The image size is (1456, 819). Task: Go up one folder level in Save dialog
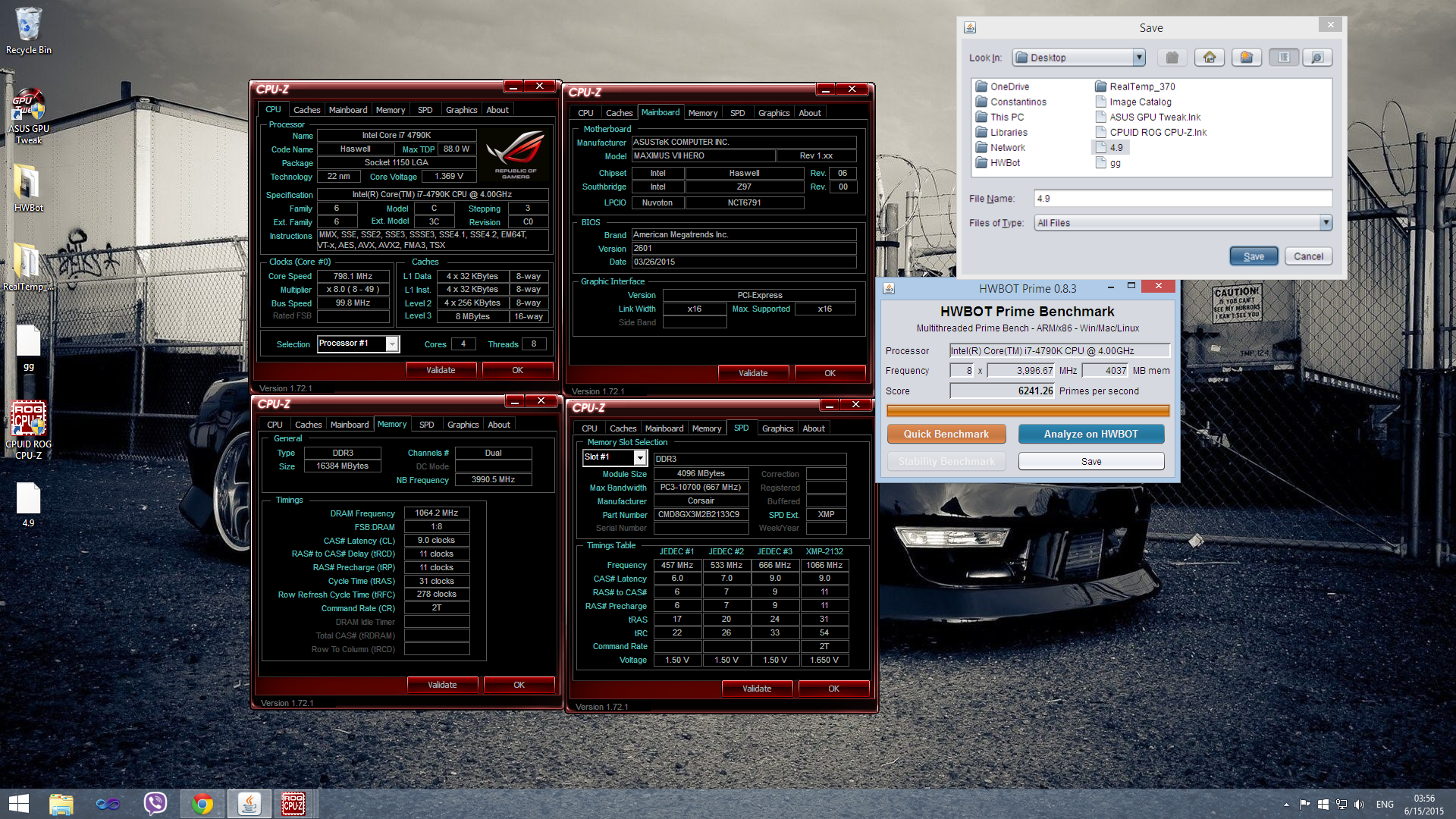(x=1172, y=58)
